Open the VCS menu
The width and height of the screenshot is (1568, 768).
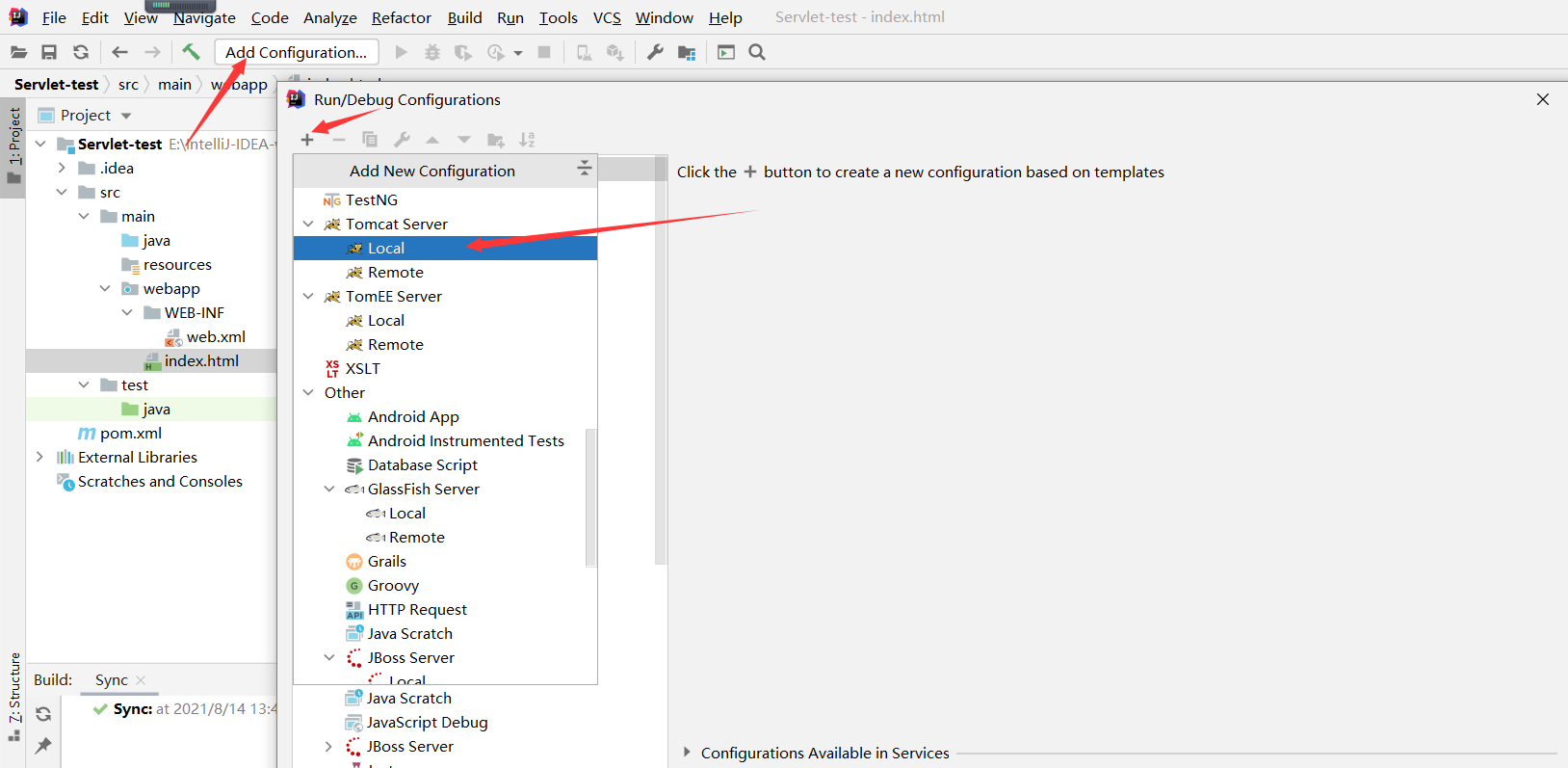pyautogui.click(x=607, y=17)
